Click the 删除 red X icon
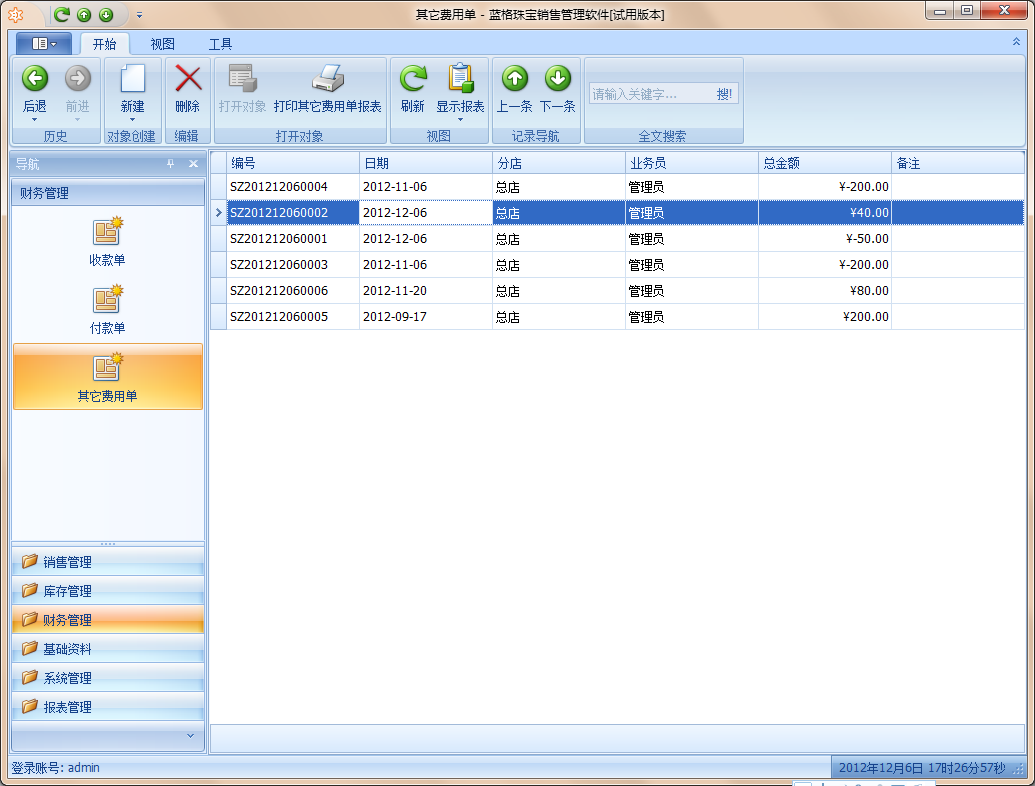This screenshot has width=1035, height=786. (187, 79)
